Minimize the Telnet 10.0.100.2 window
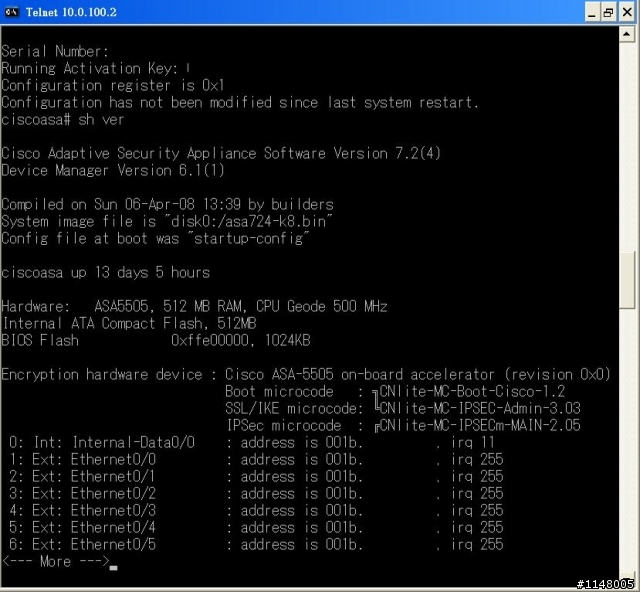This screenshot has width=640, height=592. [592, 13]
